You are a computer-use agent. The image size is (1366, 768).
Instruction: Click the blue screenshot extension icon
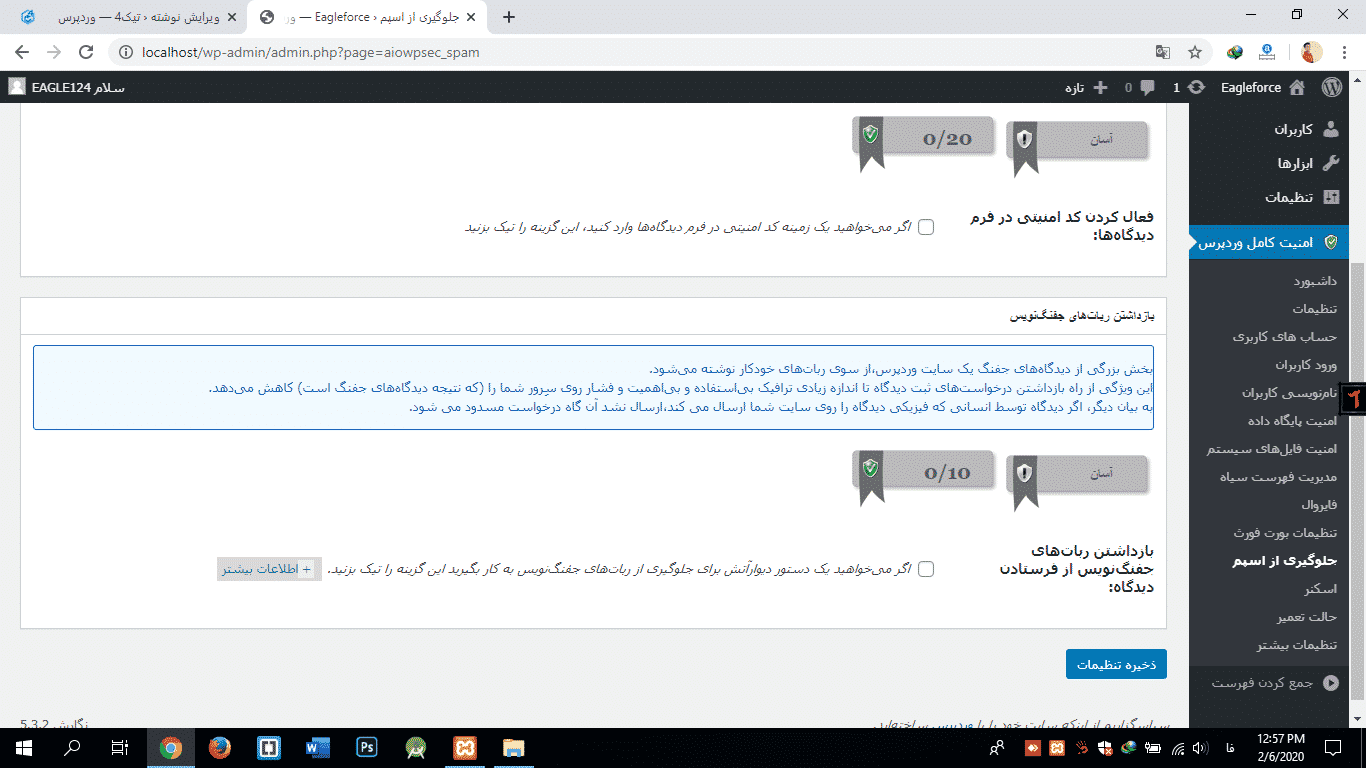click(1267, 52)
